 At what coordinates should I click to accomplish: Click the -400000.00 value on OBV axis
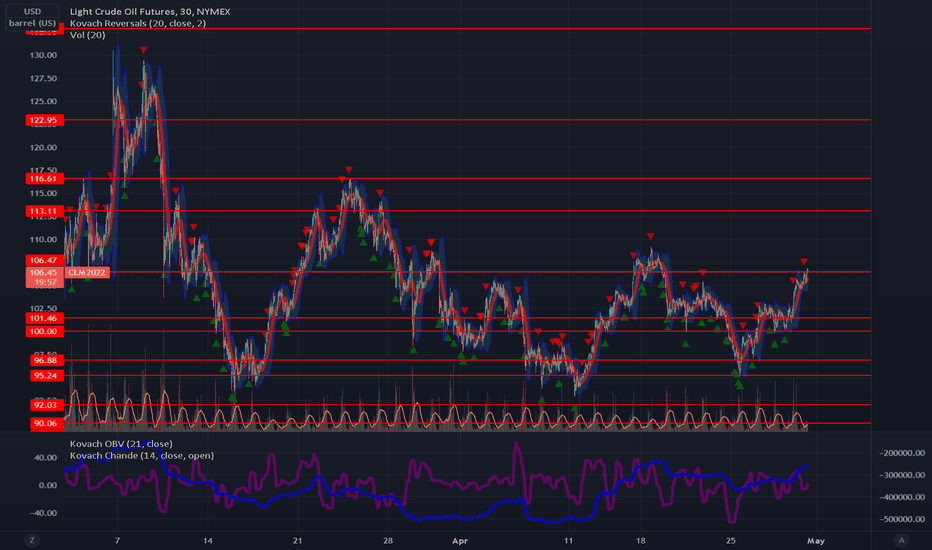pos(902,497)
